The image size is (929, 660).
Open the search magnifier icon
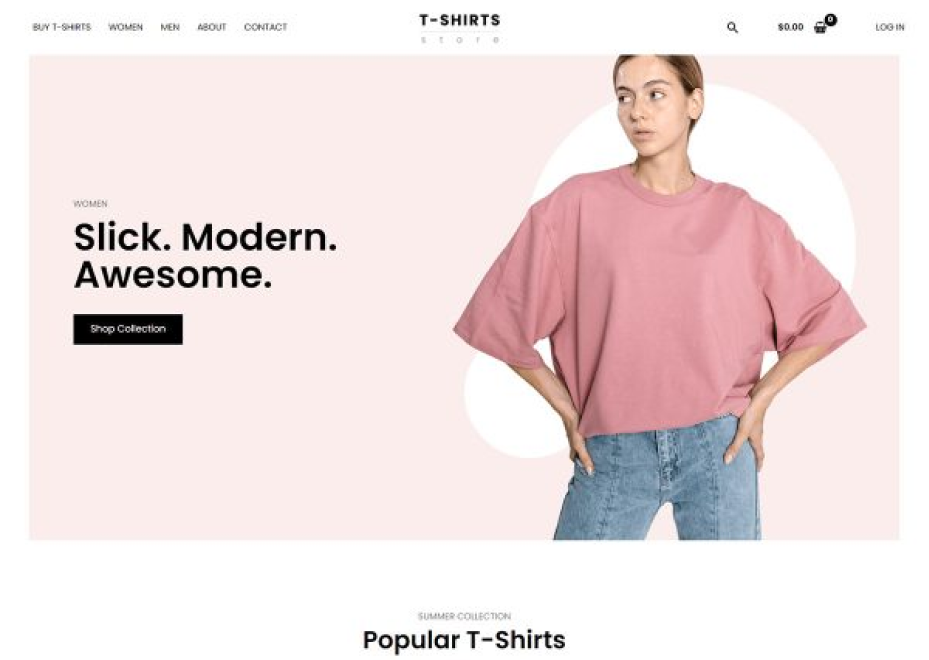[732, 27]
